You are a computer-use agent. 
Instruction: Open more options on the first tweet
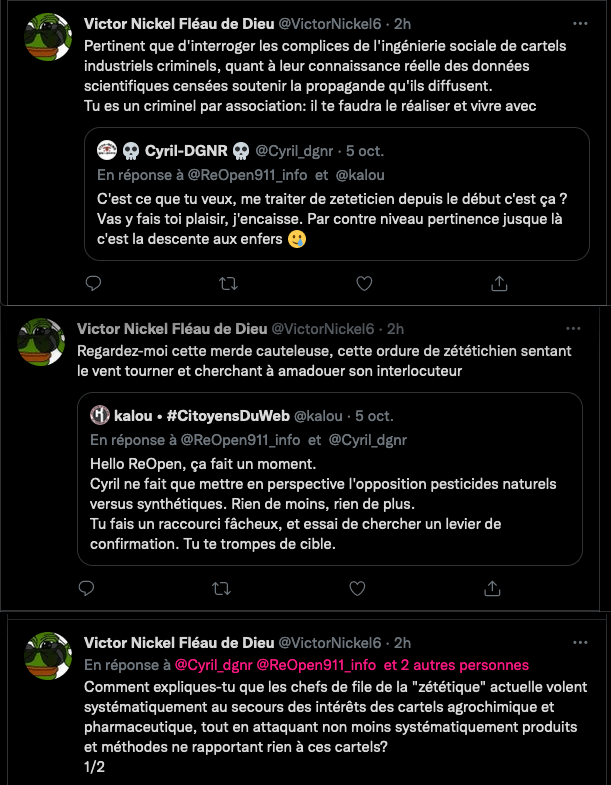[x=579, y=23]
